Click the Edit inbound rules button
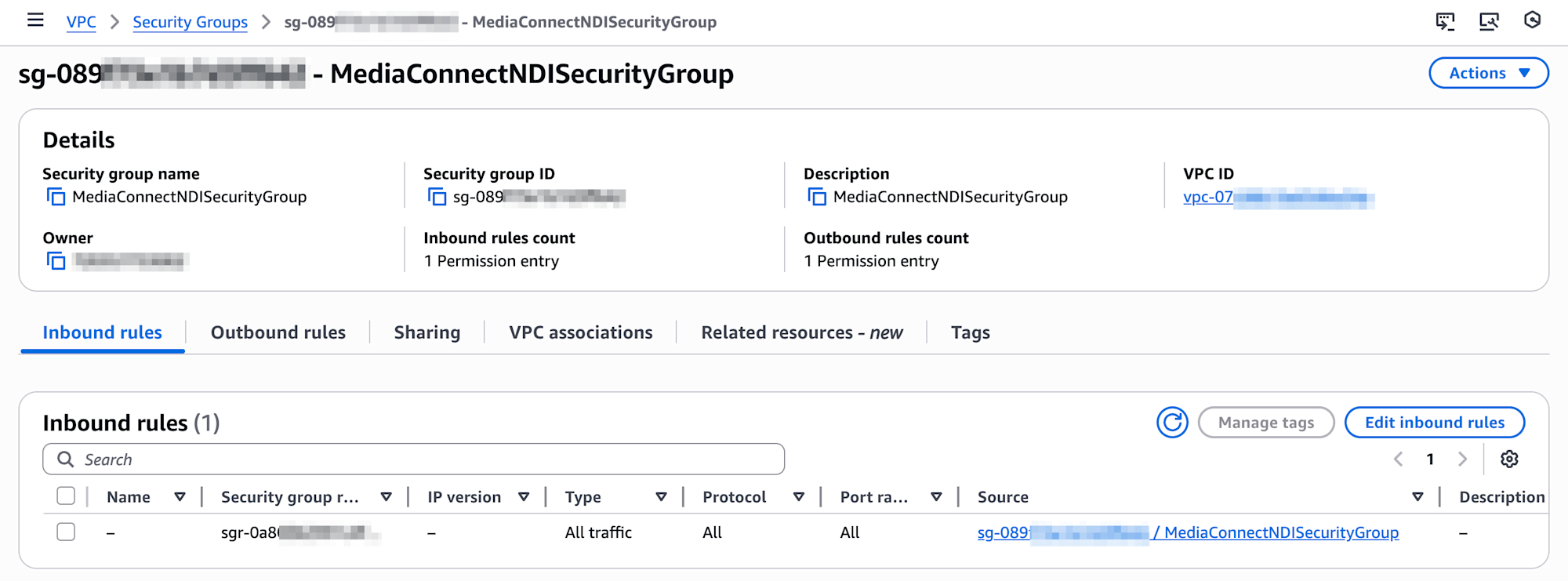 1434,423
